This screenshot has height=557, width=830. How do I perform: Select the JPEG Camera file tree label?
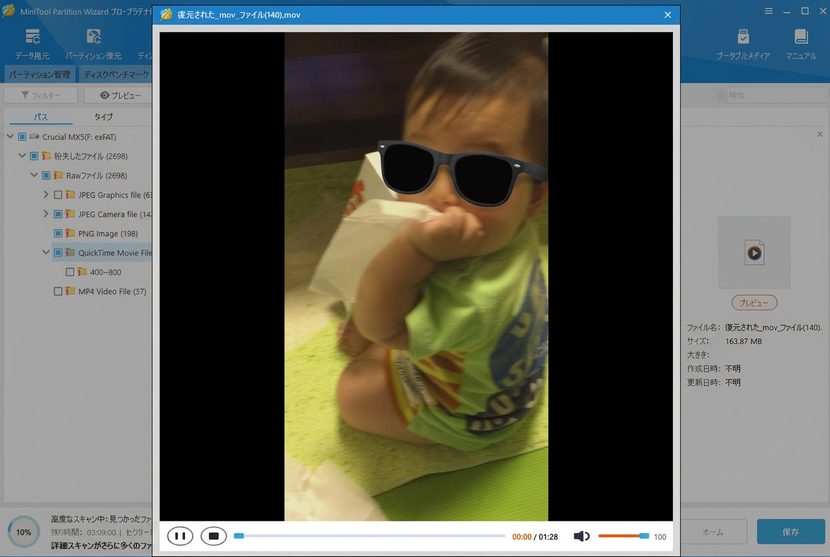115,214
